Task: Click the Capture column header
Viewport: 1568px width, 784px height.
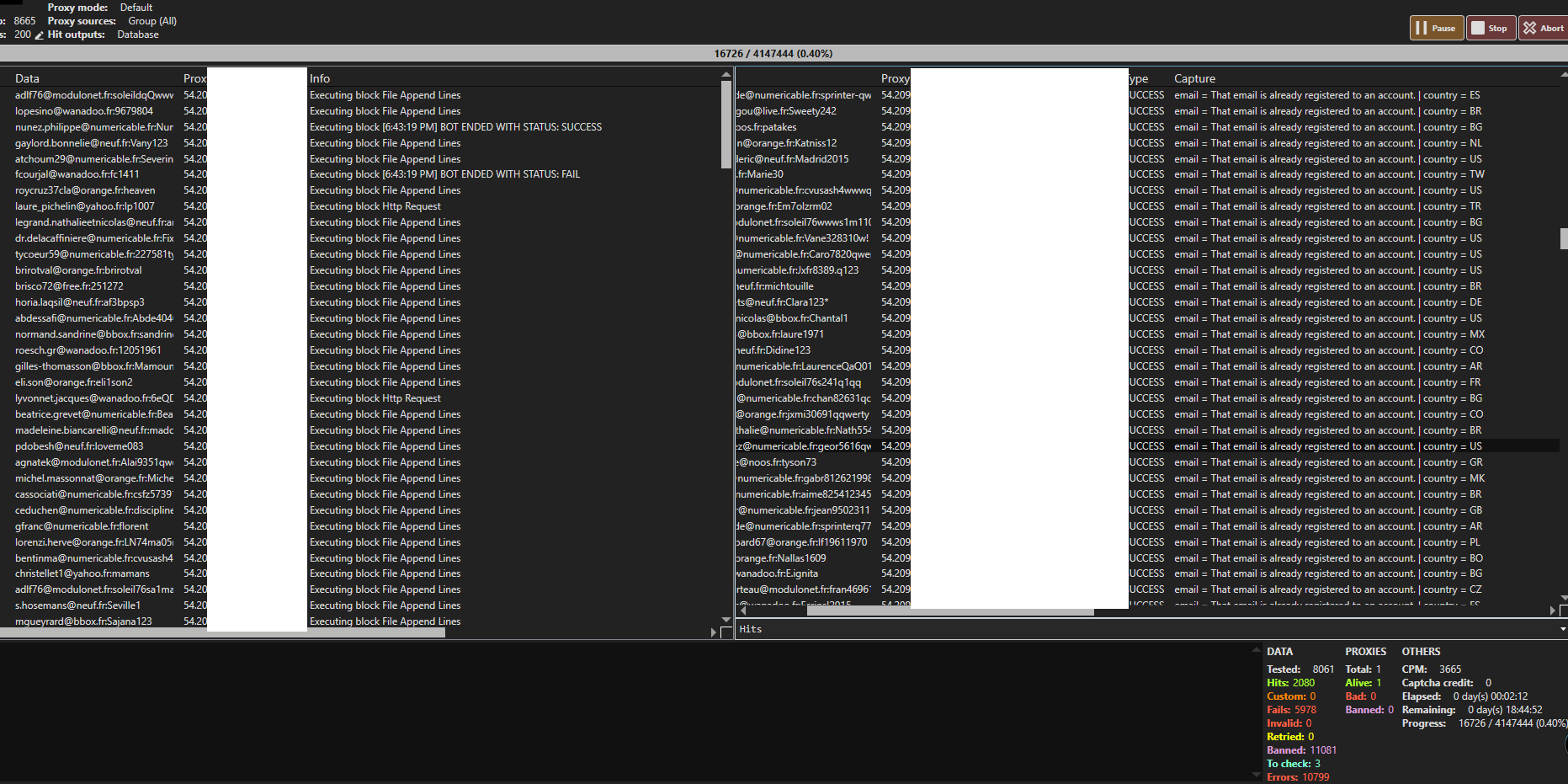Action: click(x=1194, y=78)
